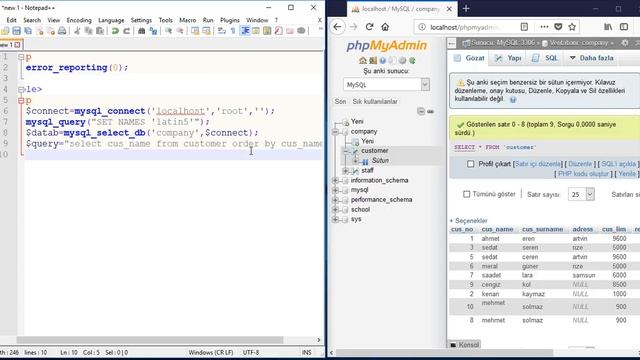
Task: Click the PHP kodu oluştur link
Action: (583, 173)
